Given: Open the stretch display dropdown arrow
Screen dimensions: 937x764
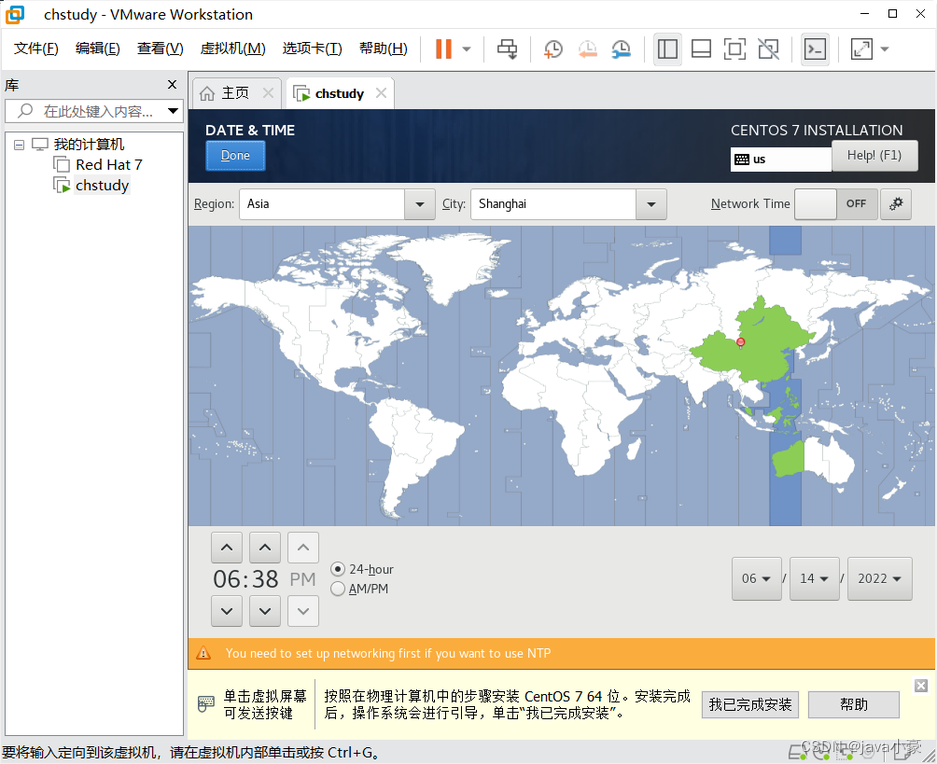Looking at the screenshot, I should pos(885,49).
